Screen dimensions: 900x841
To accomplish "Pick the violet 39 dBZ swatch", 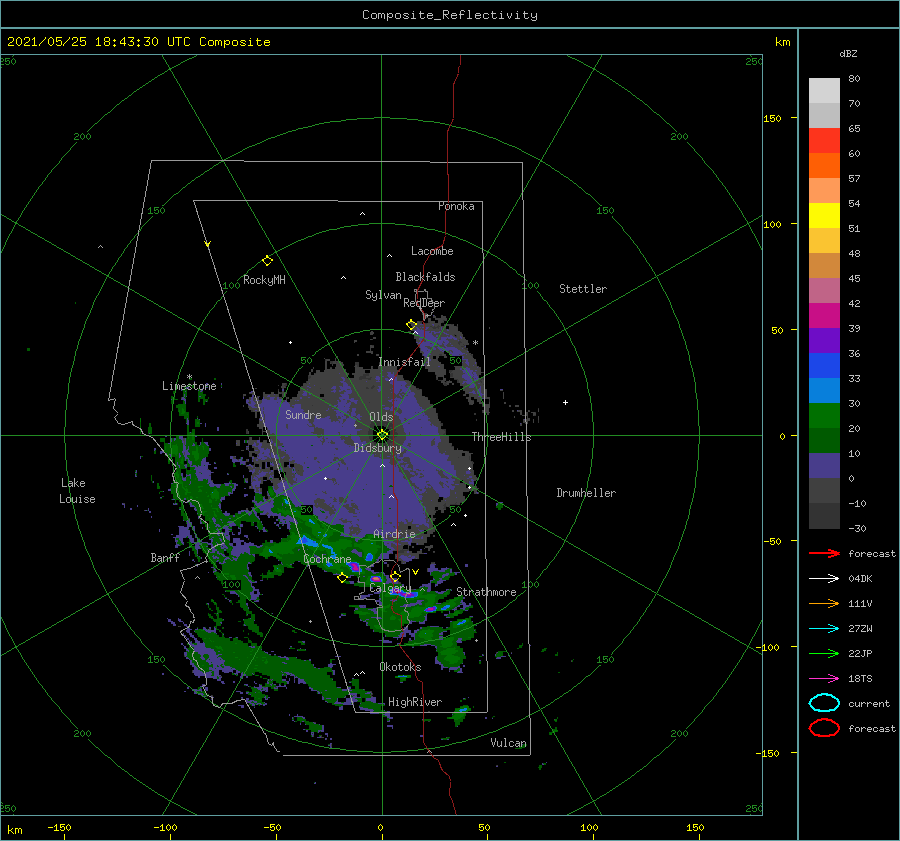I will (x=824, y=340).
